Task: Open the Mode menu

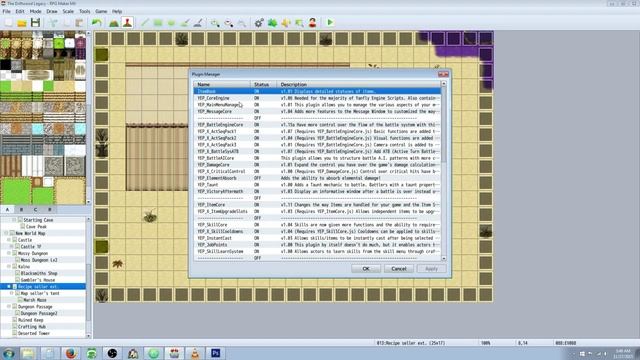Action: click(x=36, y=11)
